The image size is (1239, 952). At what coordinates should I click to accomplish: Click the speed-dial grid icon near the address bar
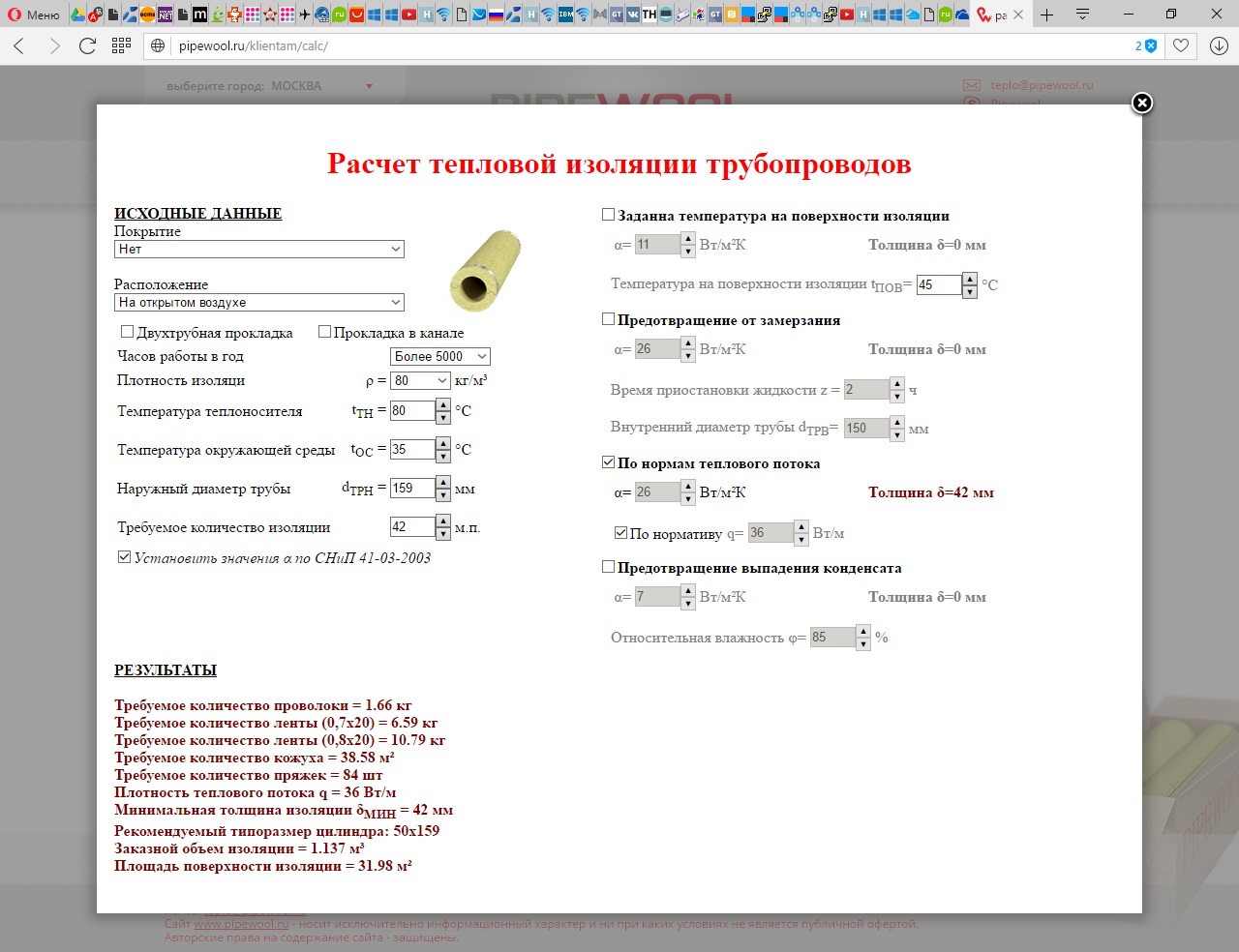coord(119,45)
